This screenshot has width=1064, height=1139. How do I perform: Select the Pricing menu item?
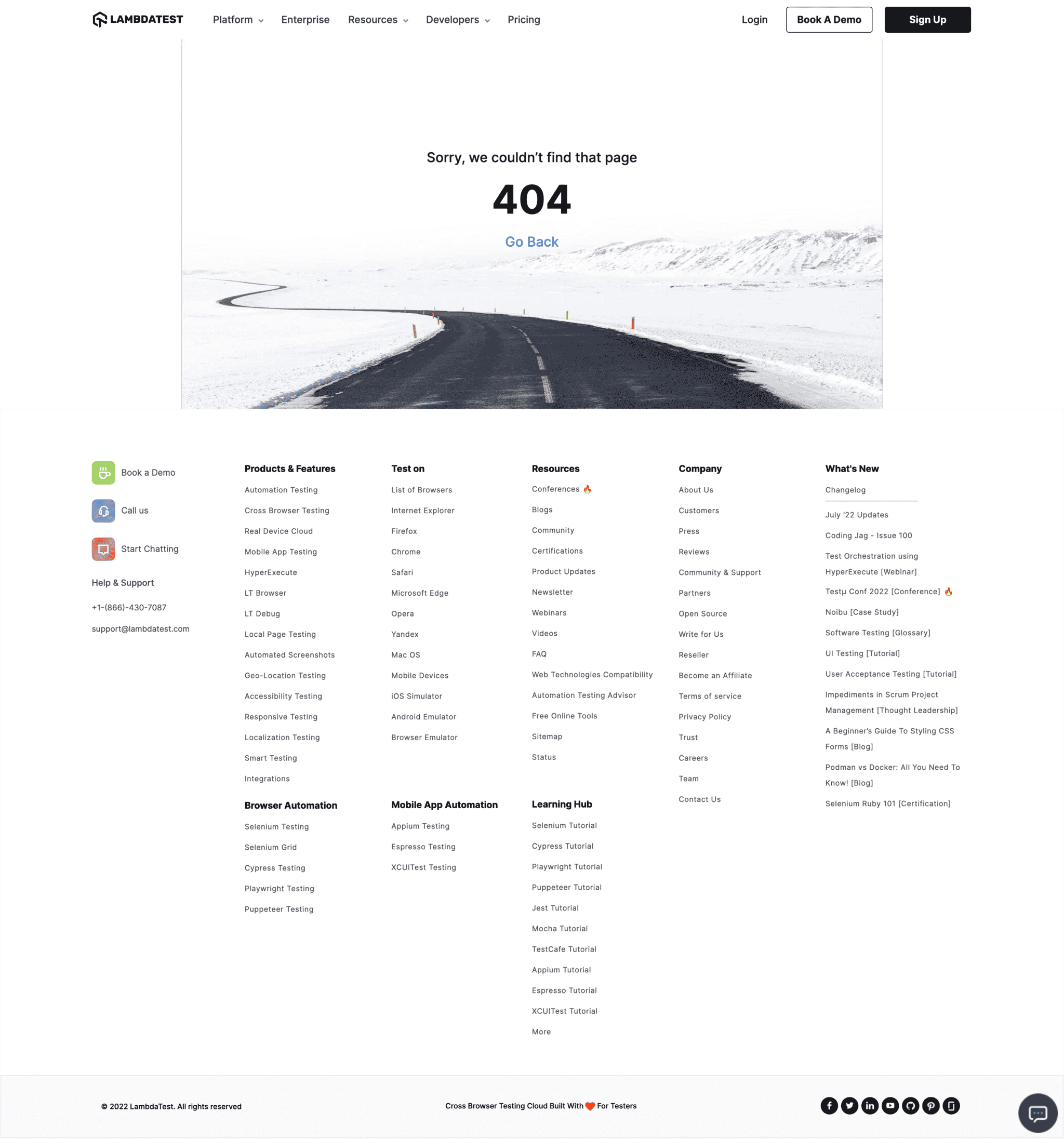523,19
